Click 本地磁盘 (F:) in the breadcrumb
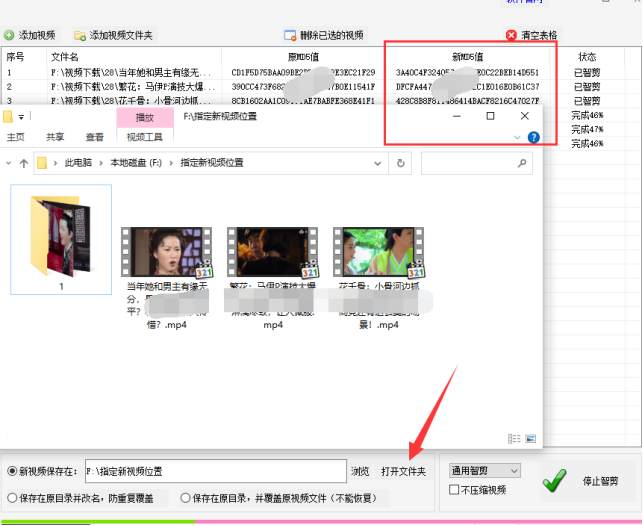Viewport: 643px width, 526px height. pyautogui.click(x=136, y=163)
